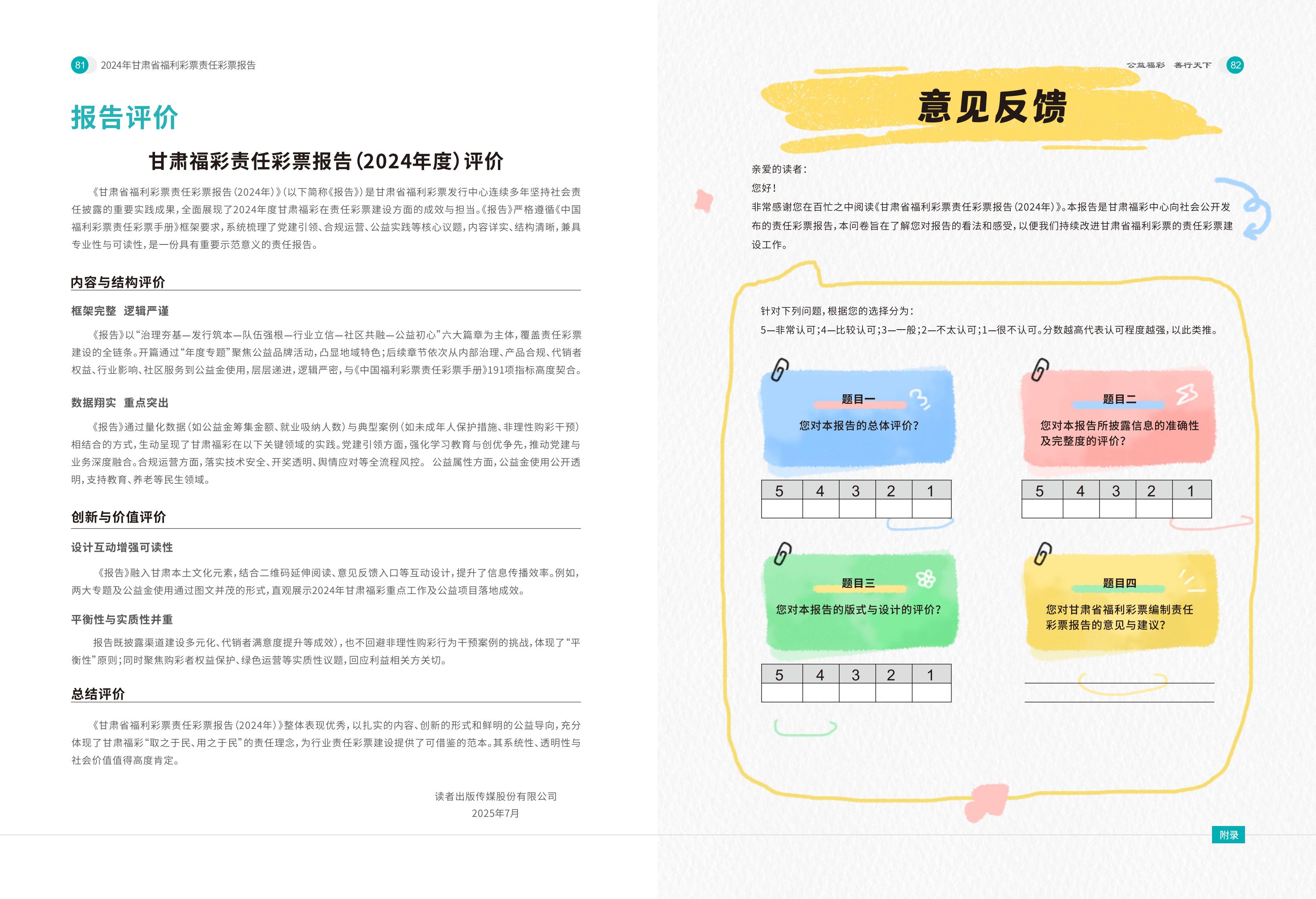Click the page 82 number badge
The image size is (1316, 899).
(1235, 65)
